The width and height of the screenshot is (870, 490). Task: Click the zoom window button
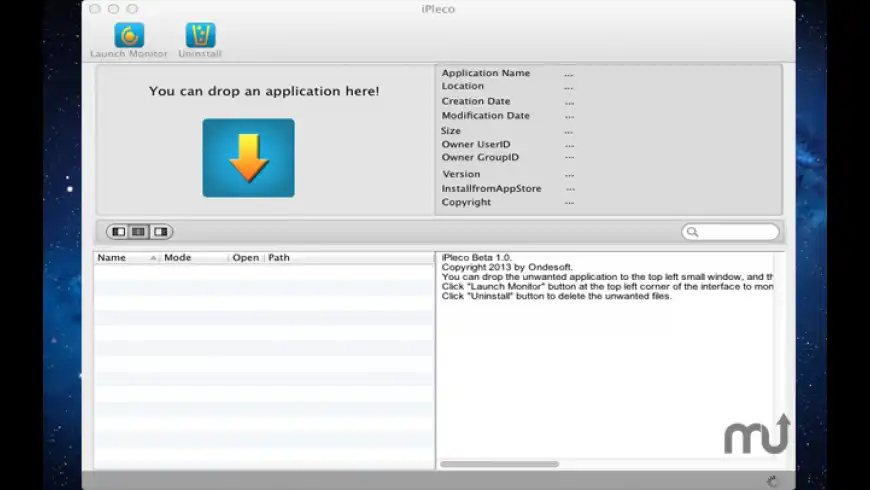(x=132, y=9)
